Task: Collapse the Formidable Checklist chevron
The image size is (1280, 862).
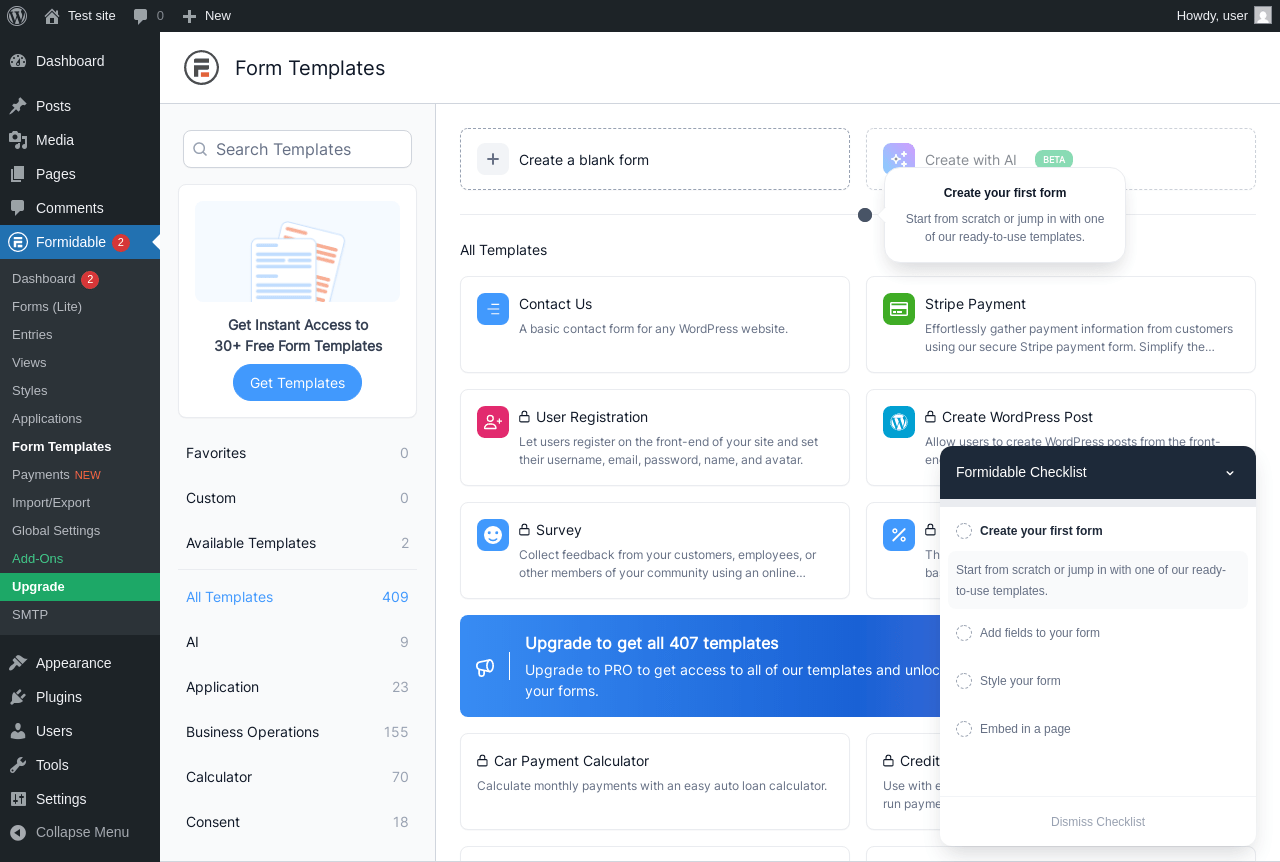Action: click(1230, 473)
